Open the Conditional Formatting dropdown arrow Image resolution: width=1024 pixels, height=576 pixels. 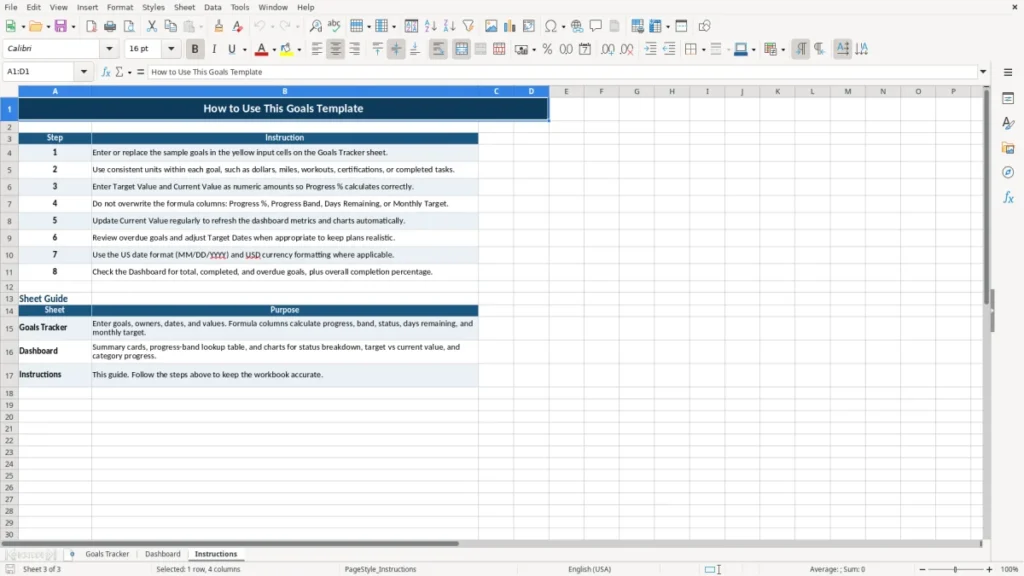click(783, 50)
